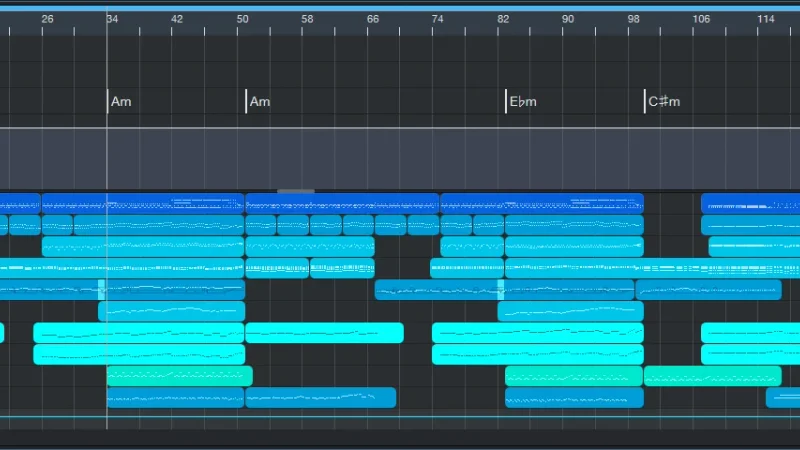The width and height of the screenshot is (800, 450).
Task: Select lower bright cyan clip starting at bar 74
Action: (x=538, y=354)
